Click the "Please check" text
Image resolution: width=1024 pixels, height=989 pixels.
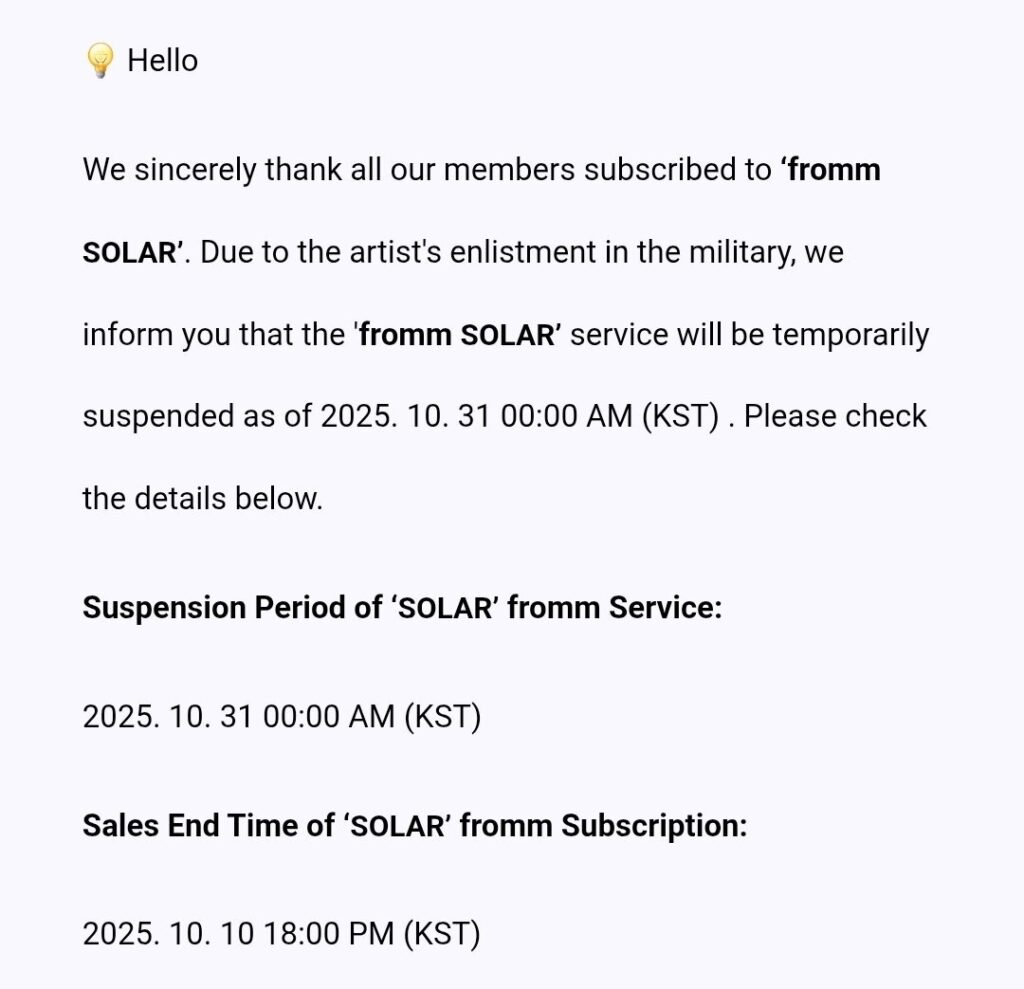click(x=835, y=416)
